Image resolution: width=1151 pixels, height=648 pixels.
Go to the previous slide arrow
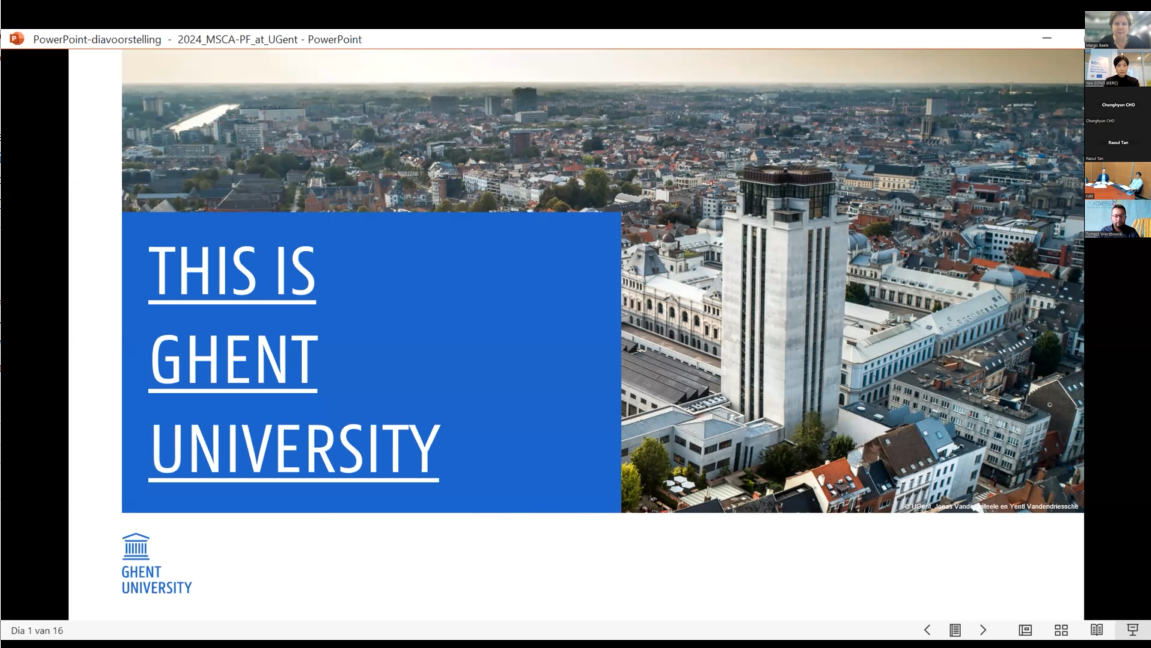927,630
